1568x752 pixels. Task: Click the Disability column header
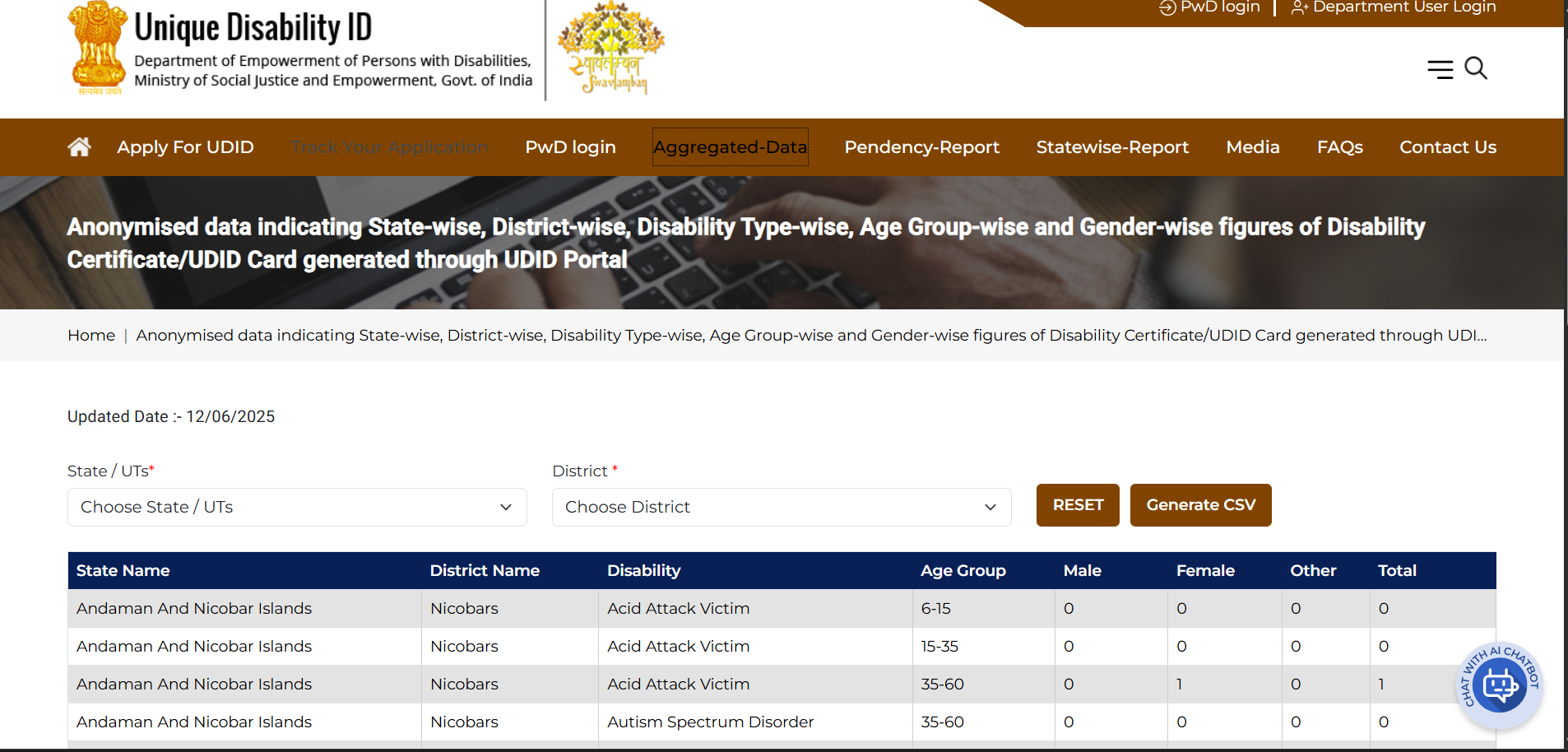click(643, 571)
